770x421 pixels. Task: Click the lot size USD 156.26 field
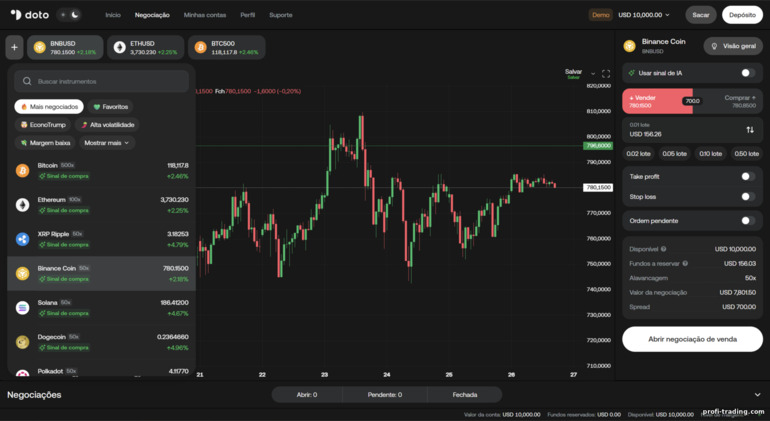coord(692,130)
